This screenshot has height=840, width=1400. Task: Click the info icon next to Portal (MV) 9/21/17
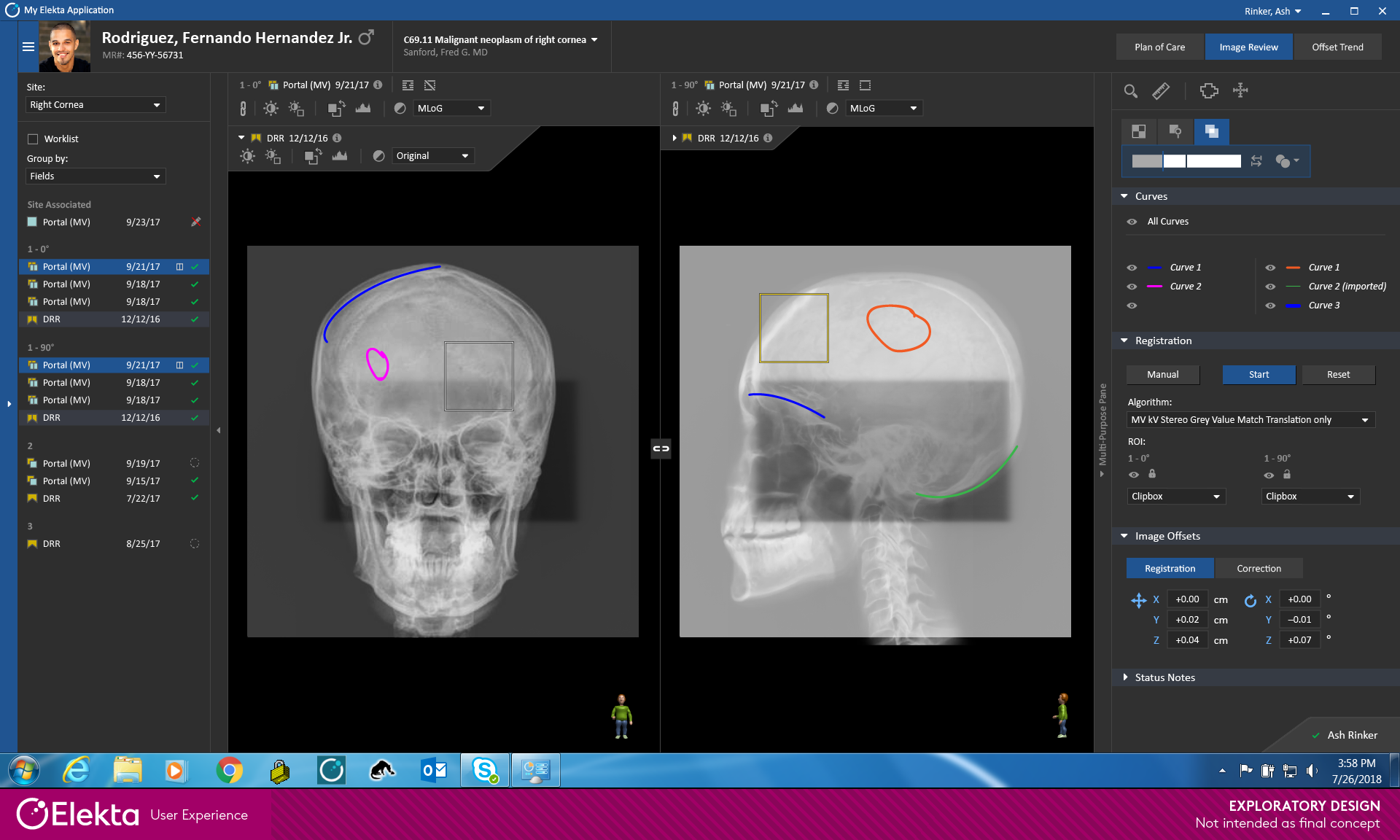tap(378, 85)
